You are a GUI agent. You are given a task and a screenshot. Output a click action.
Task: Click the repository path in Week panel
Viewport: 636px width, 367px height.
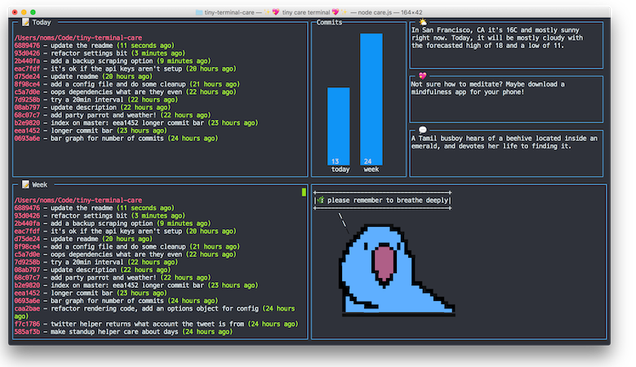(x=78, y=200)
